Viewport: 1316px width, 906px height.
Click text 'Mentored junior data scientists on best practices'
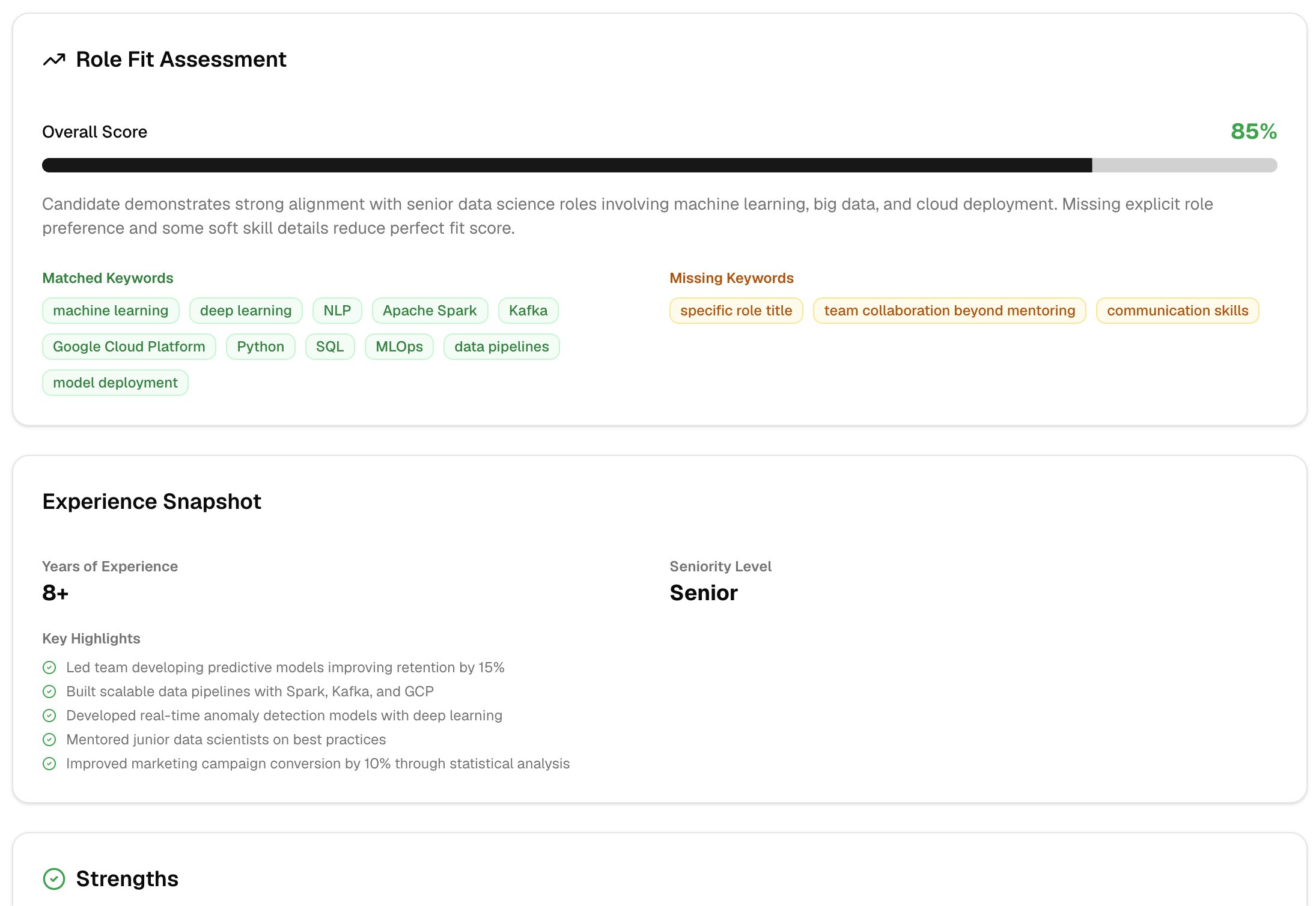click(x=226, y=740)
